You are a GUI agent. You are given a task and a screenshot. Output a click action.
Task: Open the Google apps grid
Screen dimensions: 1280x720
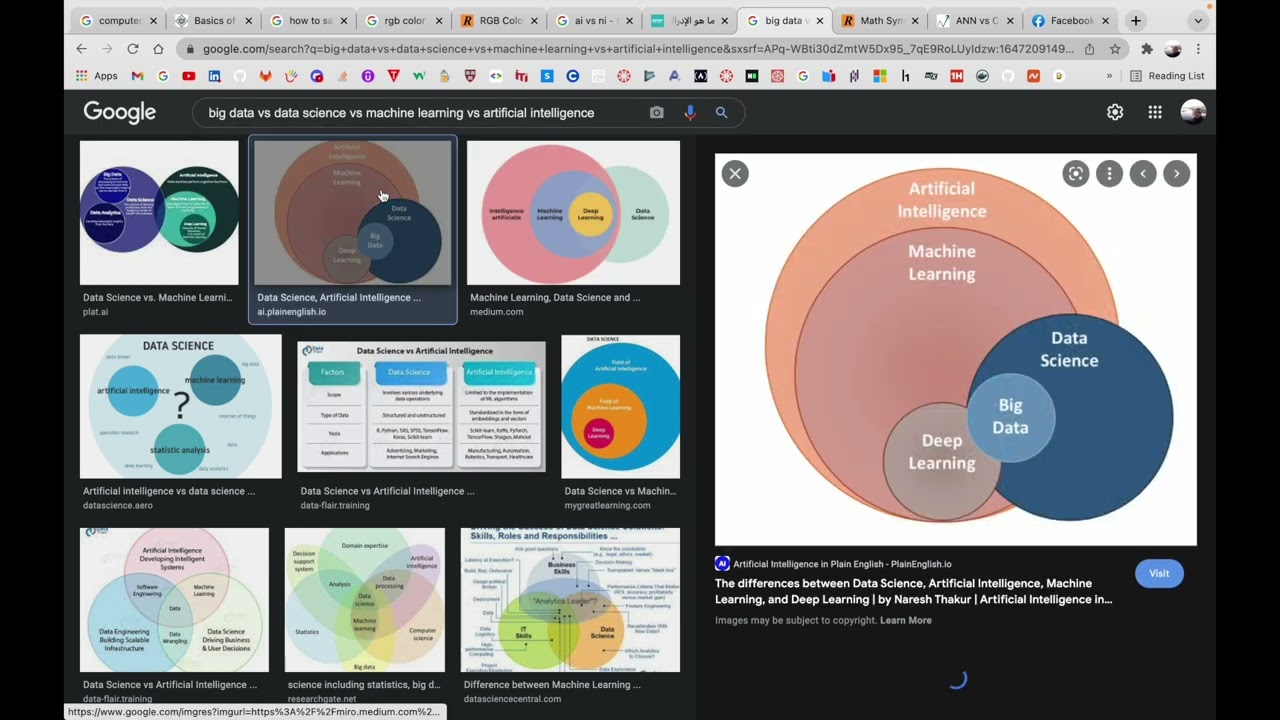click(1155, 113)
